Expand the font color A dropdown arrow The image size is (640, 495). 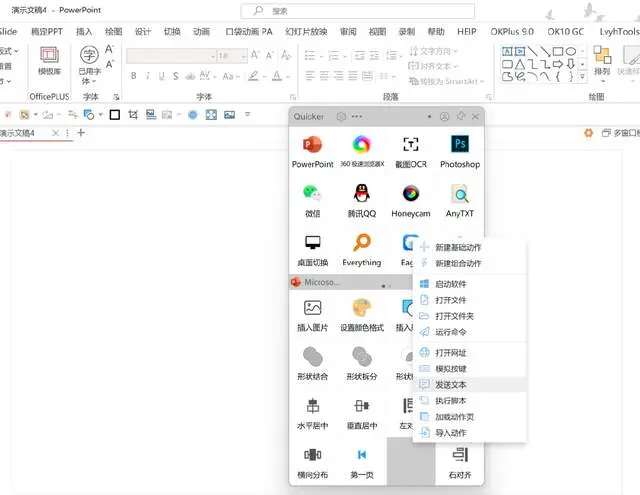pos(288,76)
